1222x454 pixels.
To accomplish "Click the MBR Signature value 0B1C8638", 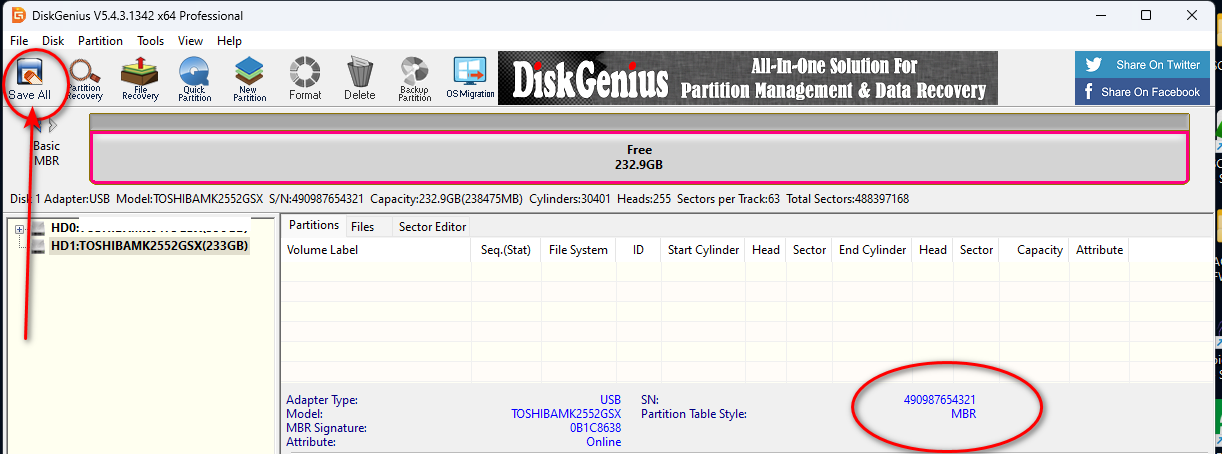I will (x=595, y=428).
